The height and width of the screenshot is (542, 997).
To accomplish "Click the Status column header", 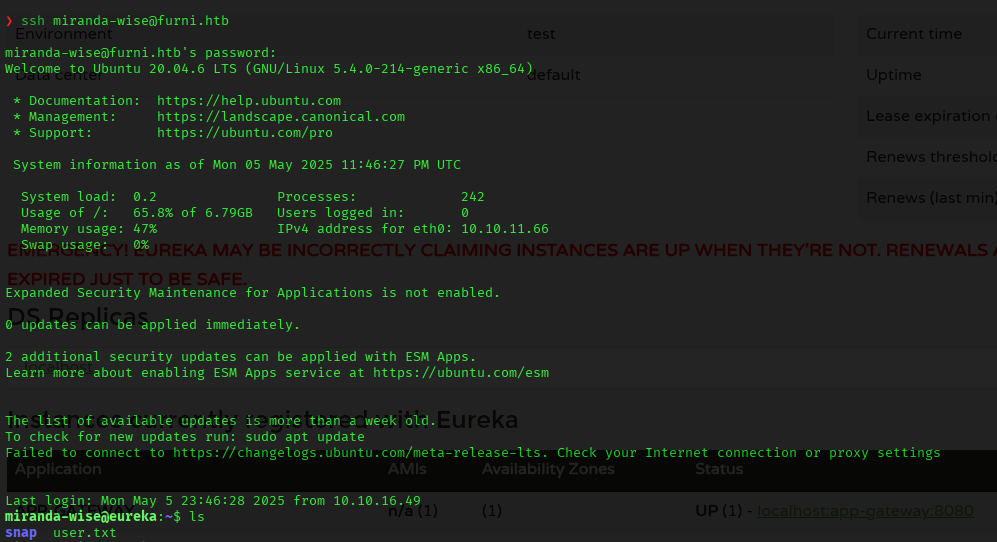I will 719,469.
